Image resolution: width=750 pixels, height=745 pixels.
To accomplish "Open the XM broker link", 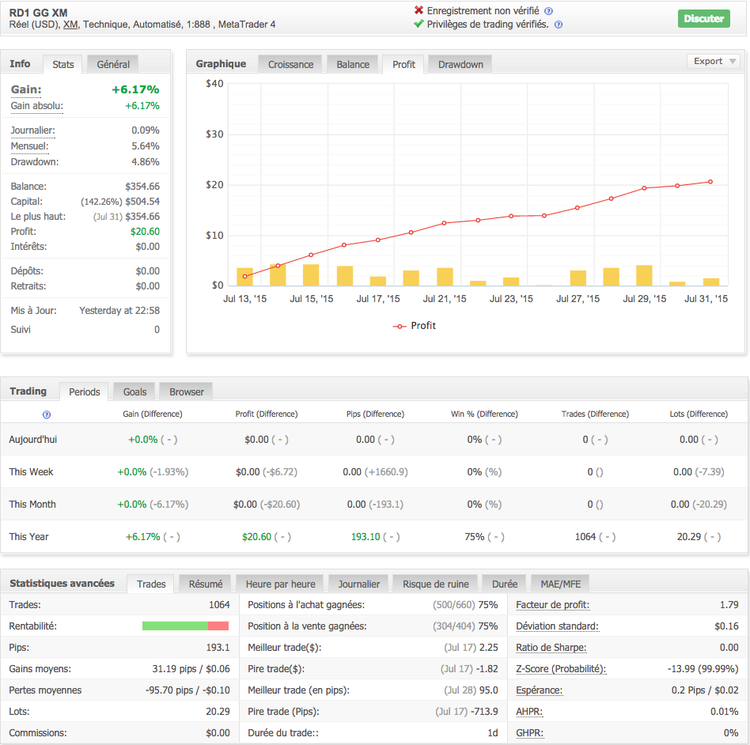I will [70, 24].
